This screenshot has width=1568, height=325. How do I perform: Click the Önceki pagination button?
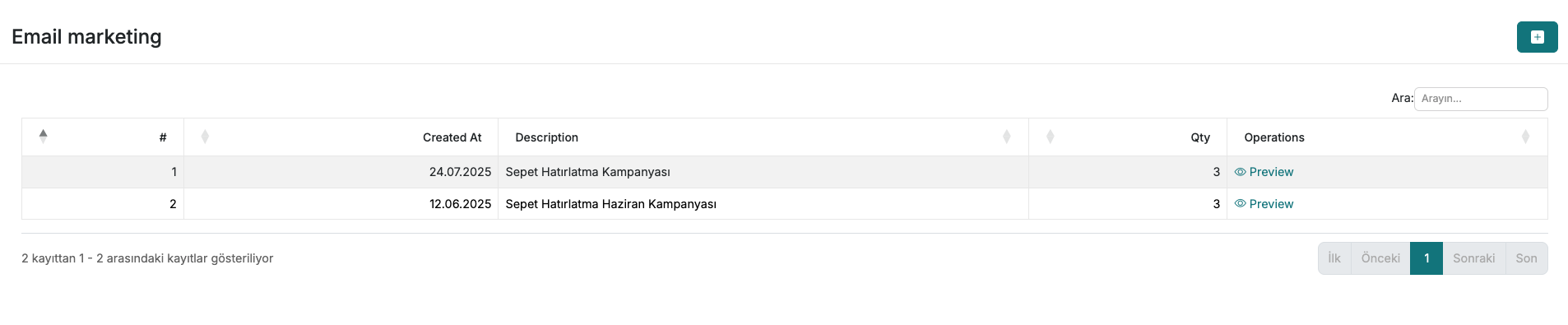tap(1380, 258)
